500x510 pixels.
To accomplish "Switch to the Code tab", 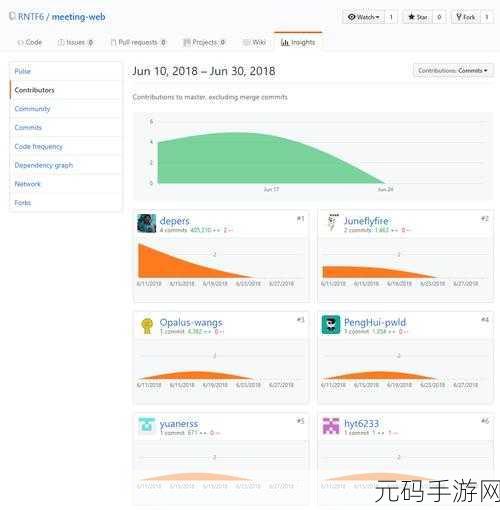I will [x=30, y=42].
